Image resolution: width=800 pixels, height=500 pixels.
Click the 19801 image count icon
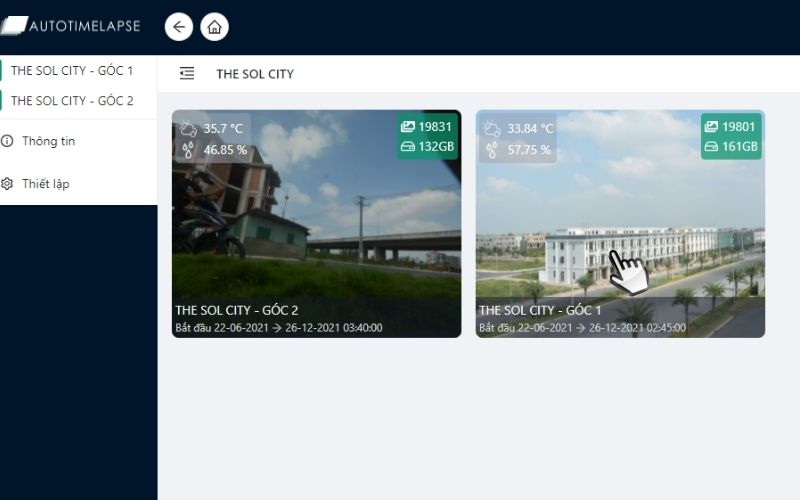(711, 127)
